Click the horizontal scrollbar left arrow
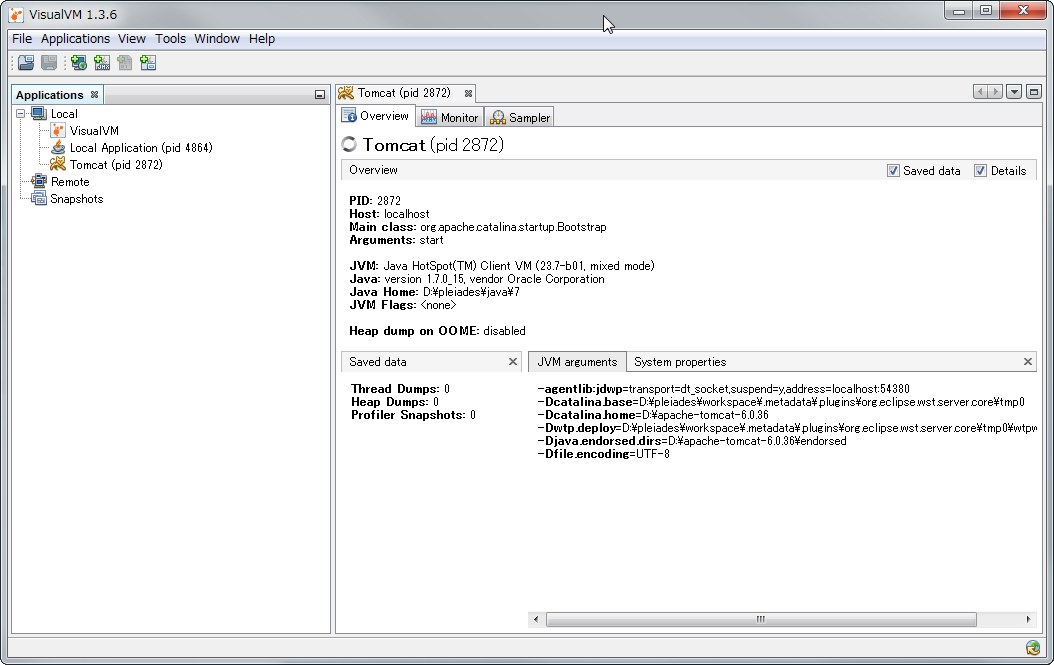This screenshot has height=665, width=1054. pos(536,619)
